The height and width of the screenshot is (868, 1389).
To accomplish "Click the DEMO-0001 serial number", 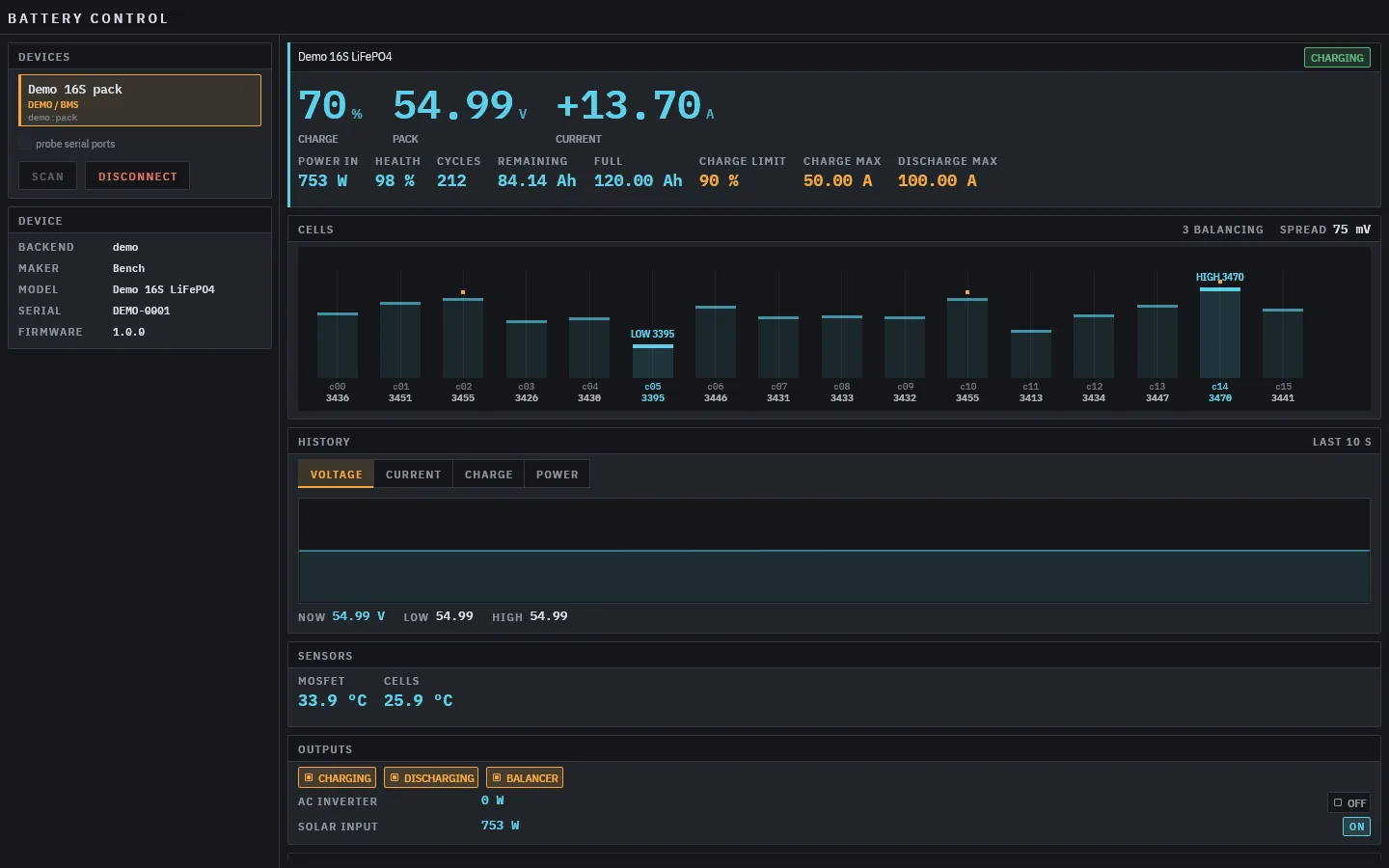I will coord(142,311).
